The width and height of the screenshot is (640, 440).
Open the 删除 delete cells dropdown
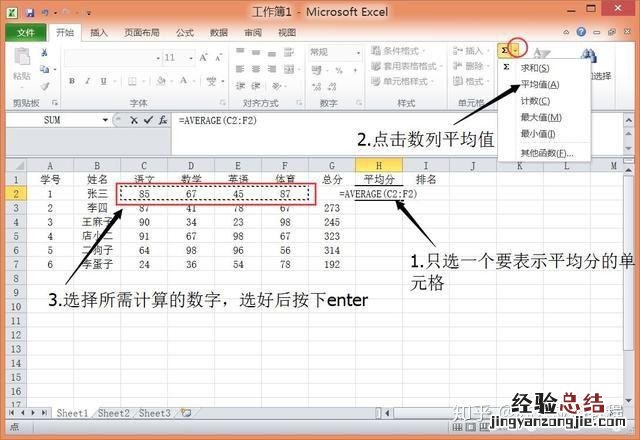[471, 66]
